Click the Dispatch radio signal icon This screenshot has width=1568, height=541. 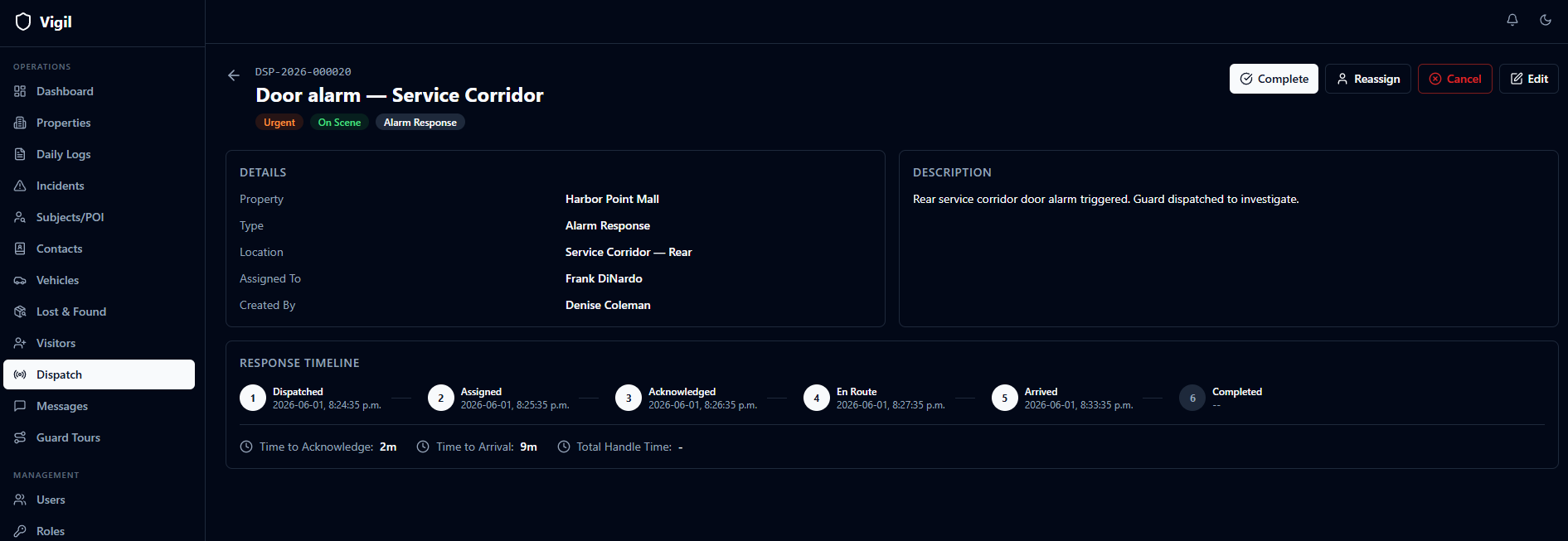[x=20, y=374]
